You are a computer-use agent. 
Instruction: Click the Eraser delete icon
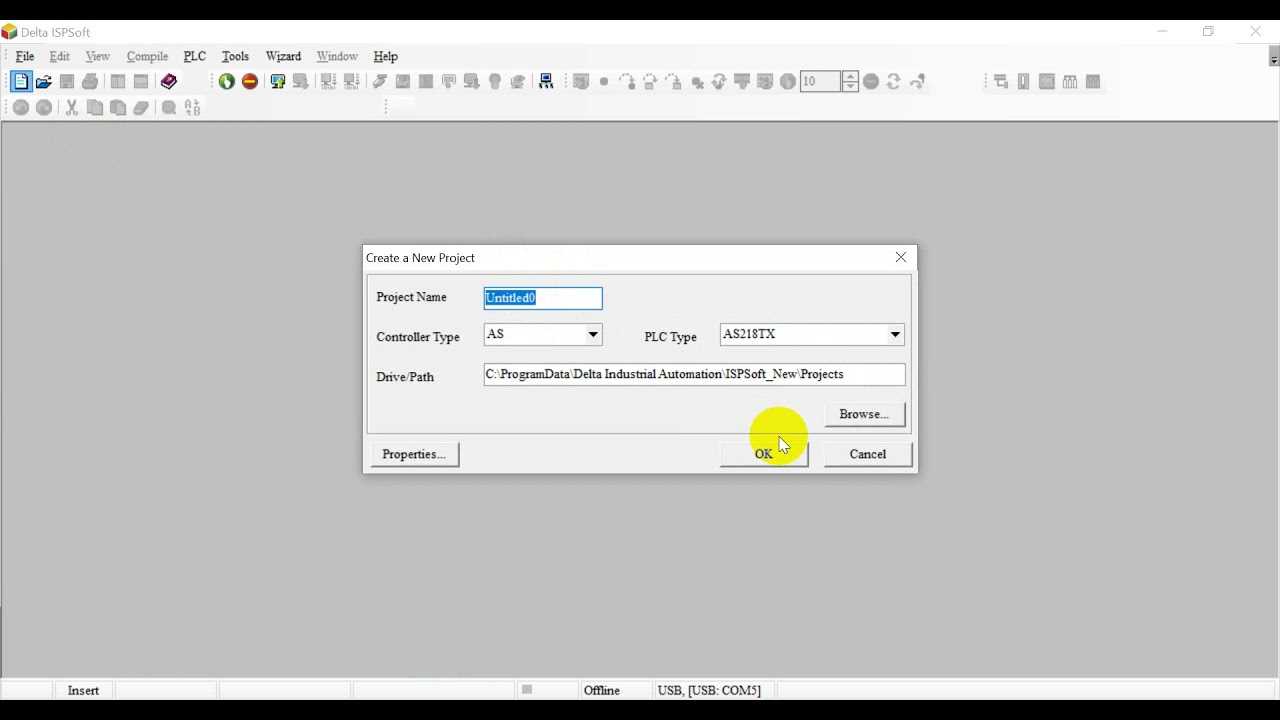click(x=141, y=108)
